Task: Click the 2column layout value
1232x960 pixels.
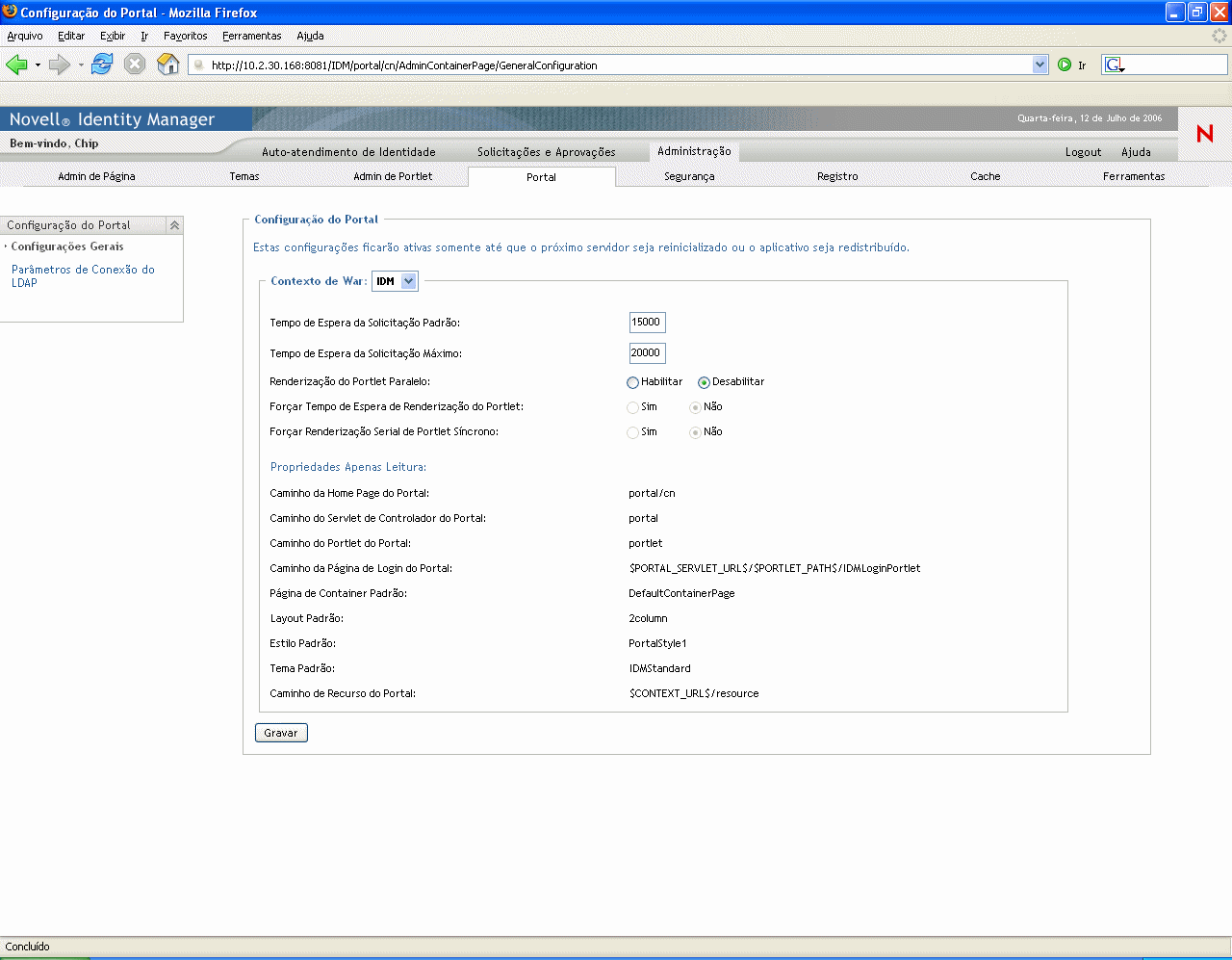Action: point(648,618)
